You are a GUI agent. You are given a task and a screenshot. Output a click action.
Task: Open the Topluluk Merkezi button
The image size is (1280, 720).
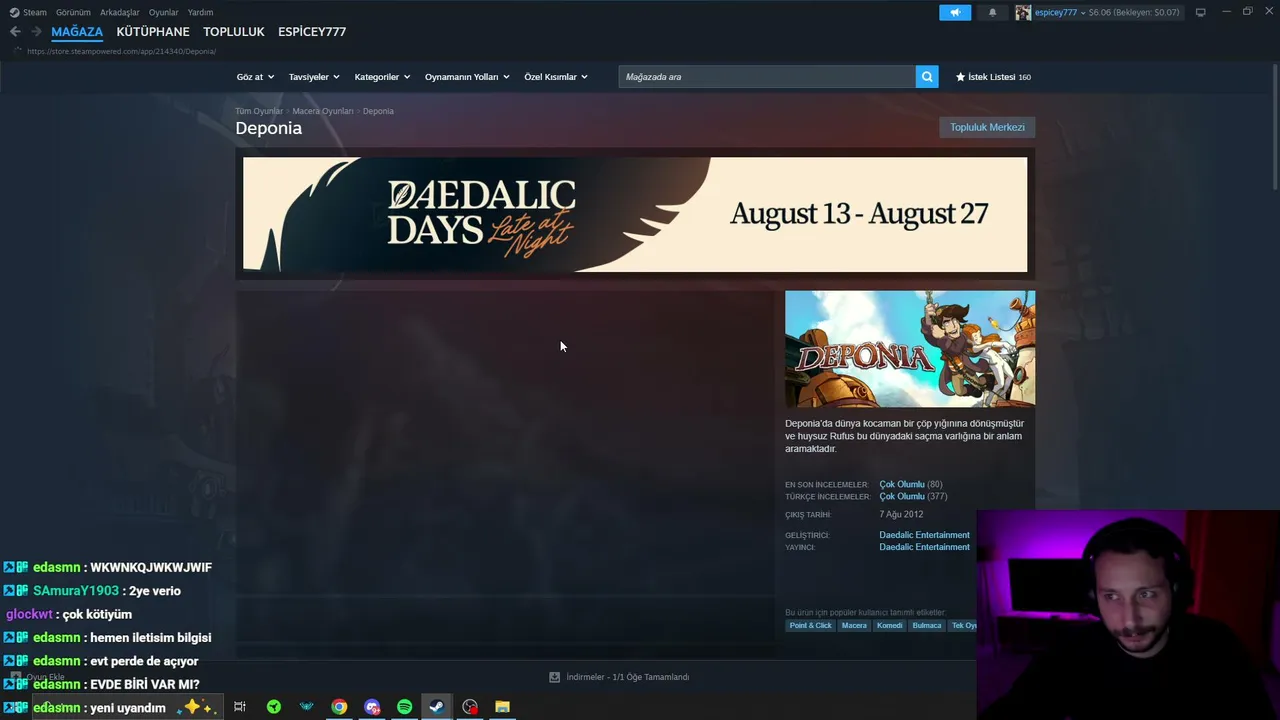[x=987, y=127]
